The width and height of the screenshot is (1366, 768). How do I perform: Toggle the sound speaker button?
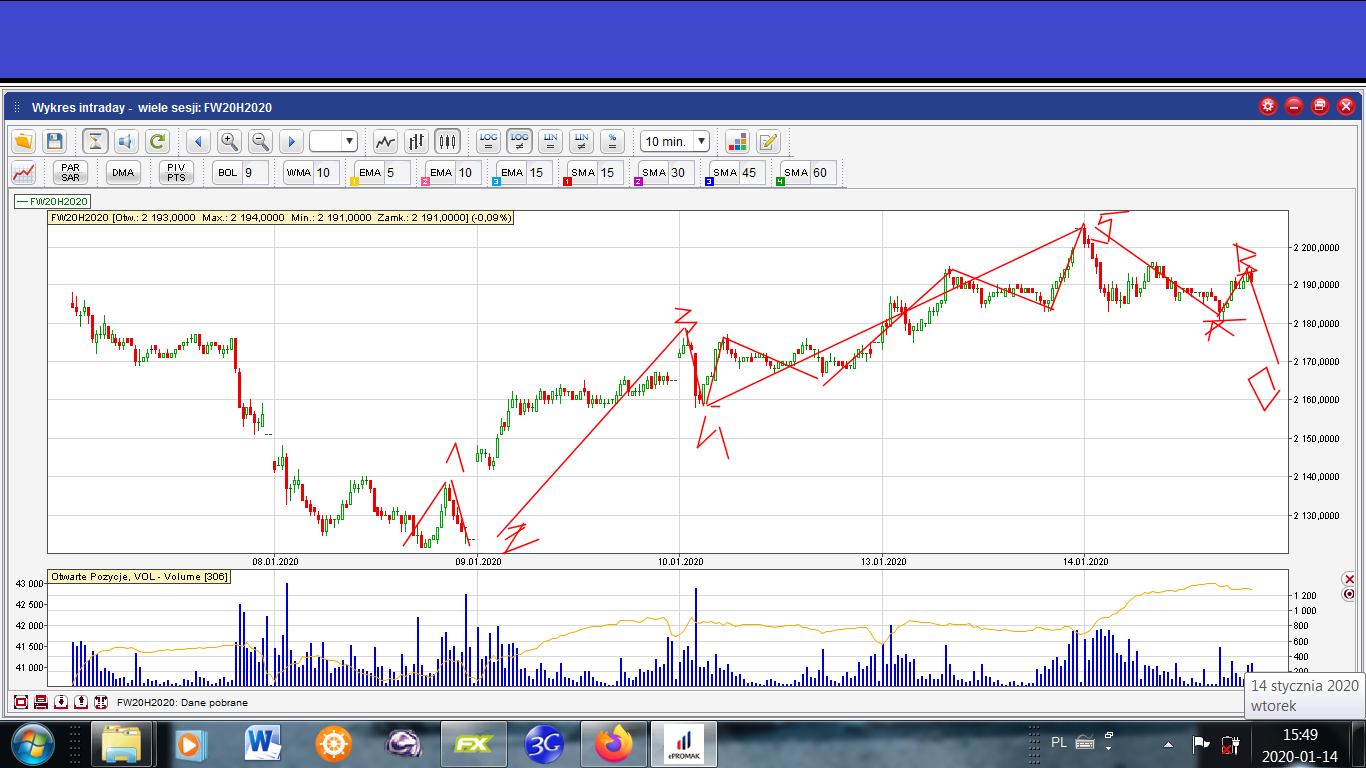click(x=126, y=141)
